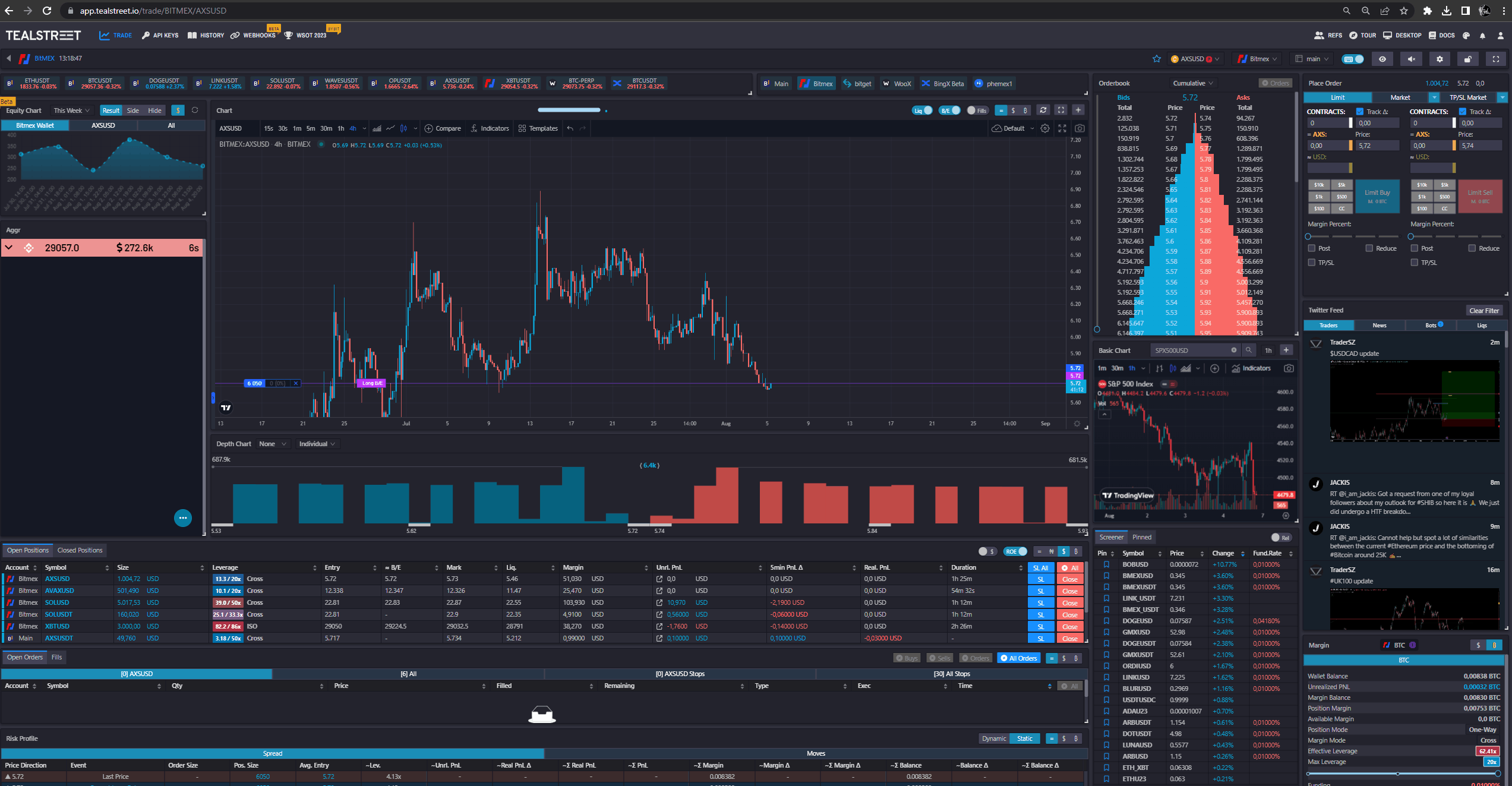This screenshot has width=1512, height=786.
Task: Open user account profile icon
Action: 1500,36
